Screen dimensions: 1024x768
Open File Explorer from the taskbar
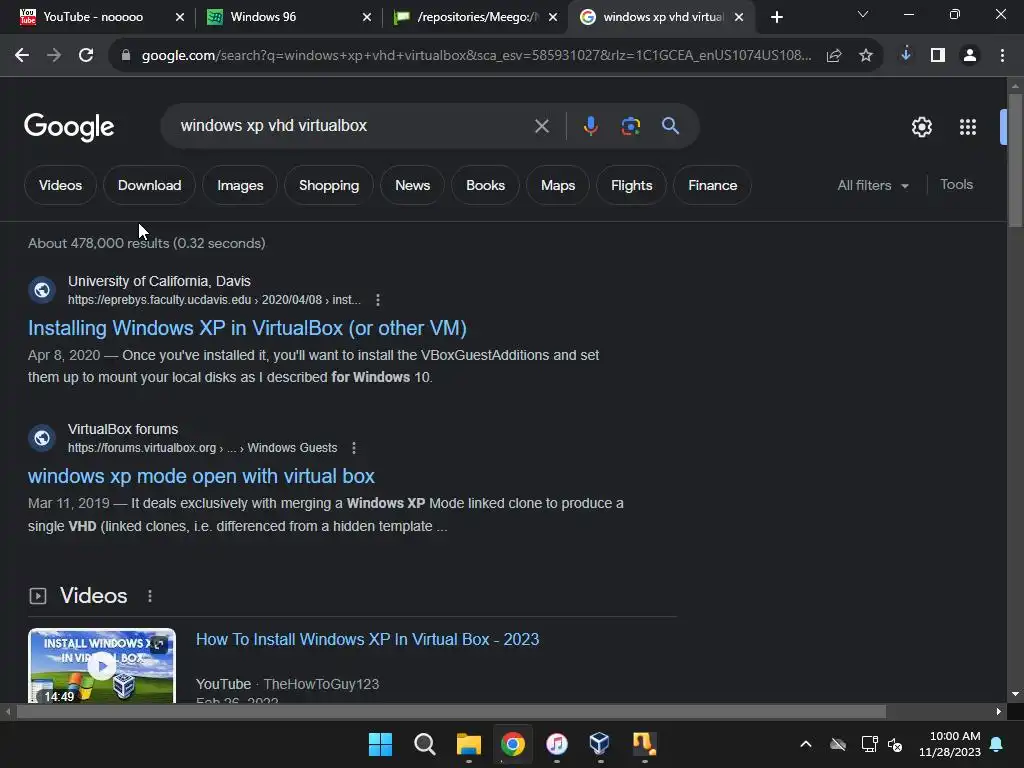[468, 744]
